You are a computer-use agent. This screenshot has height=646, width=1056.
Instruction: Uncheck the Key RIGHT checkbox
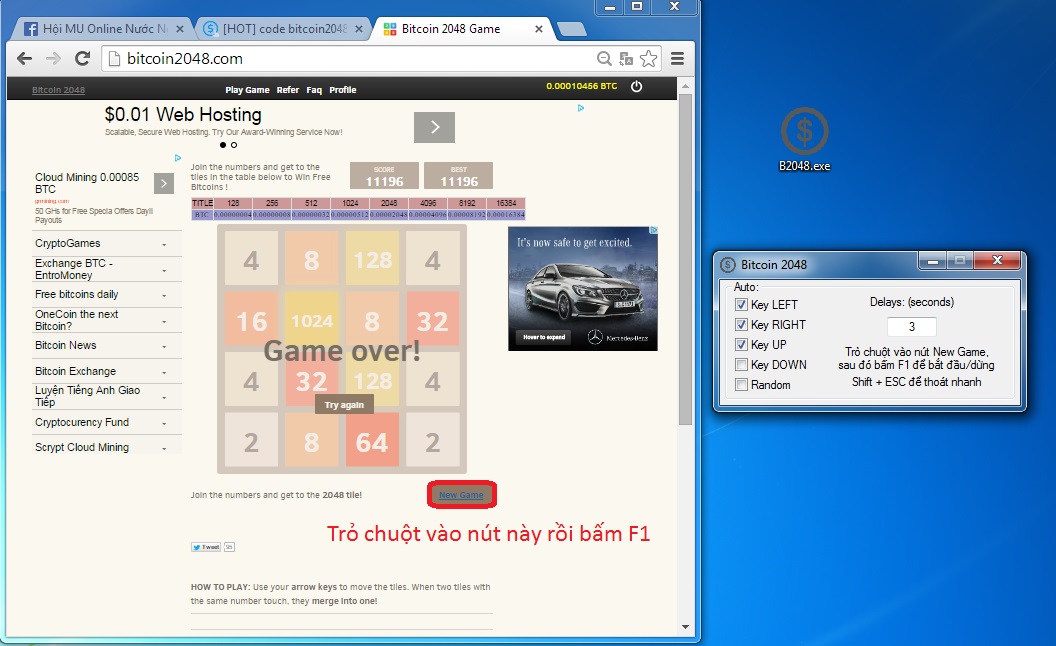741,325
